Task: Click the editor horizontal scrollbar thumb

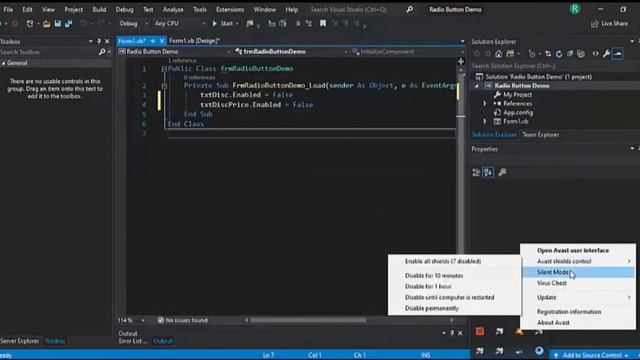Action: click(x=308, y=320)
